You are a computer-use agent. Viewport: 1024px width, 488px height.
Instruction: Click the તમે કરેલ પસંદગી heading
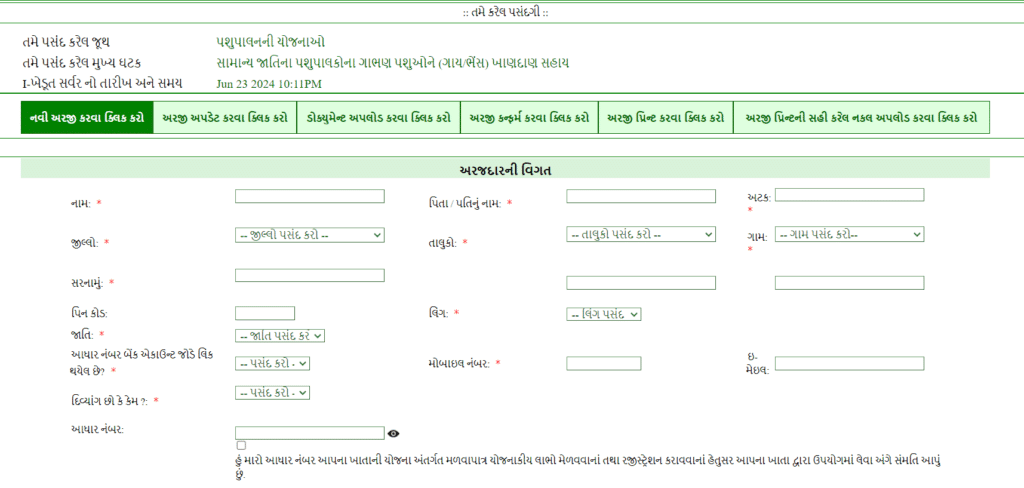click(x=505, y=13)
